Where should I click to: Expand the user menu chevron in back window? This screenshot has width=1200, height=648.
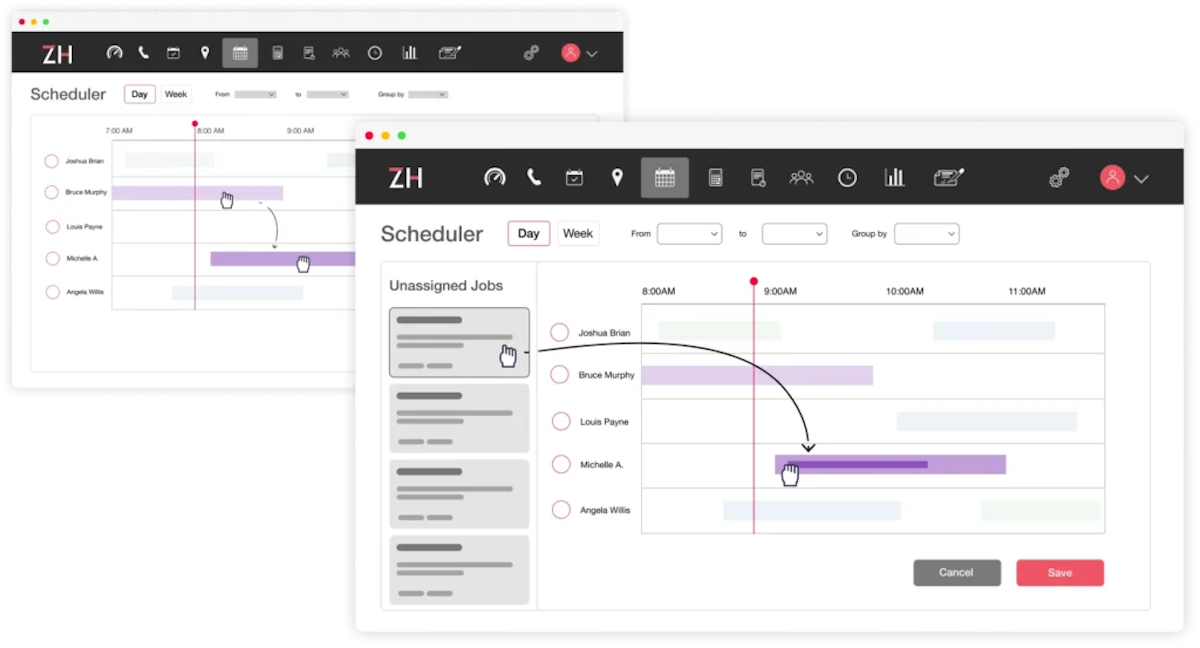pyautogui.click(x=592, y=54)
